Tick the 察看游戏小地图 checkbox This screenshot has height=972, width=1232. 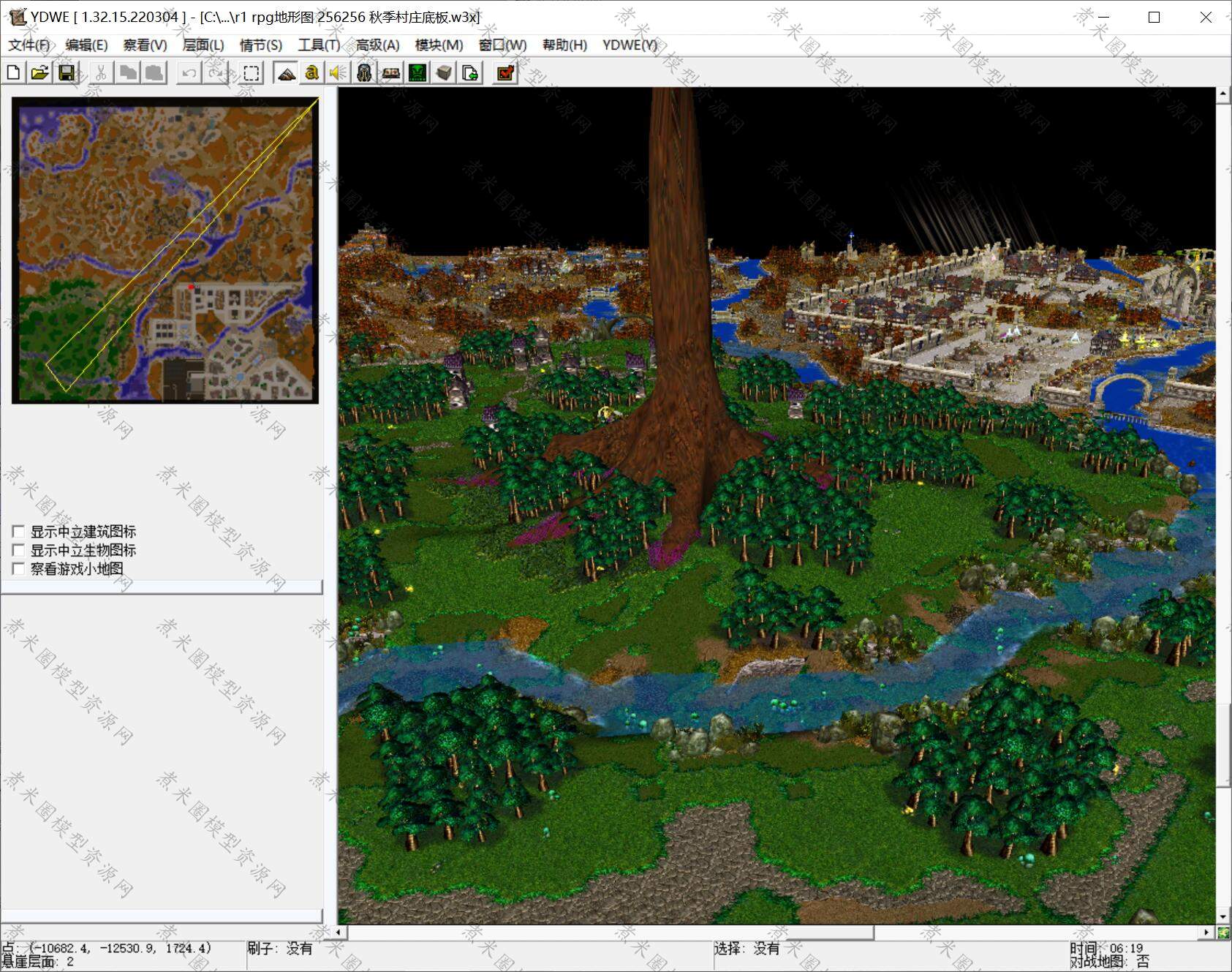pos(19,569)
